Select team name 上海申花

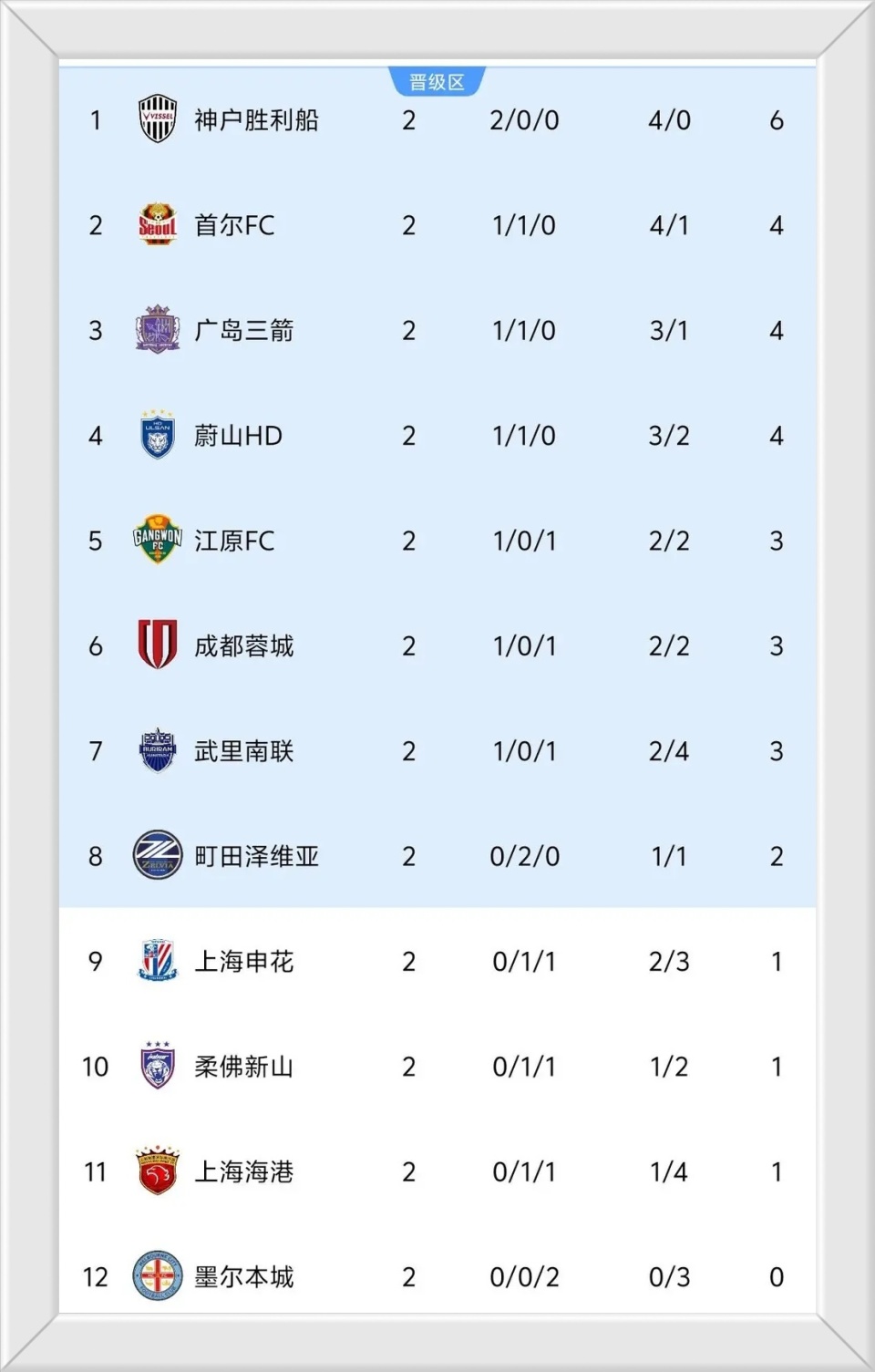point(243,962)
